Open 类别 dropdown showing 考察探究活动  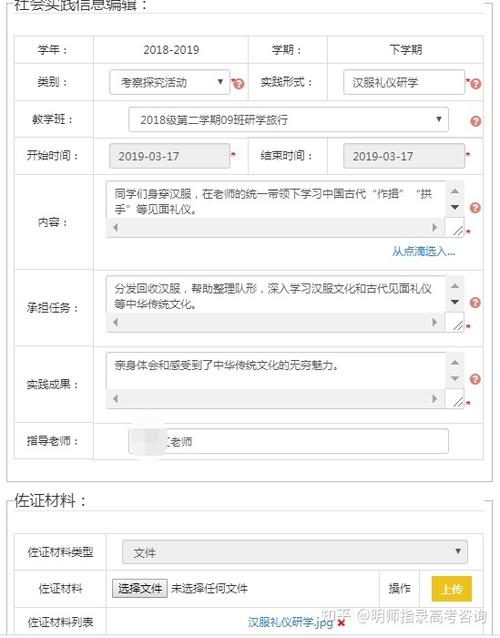point(170,83)
